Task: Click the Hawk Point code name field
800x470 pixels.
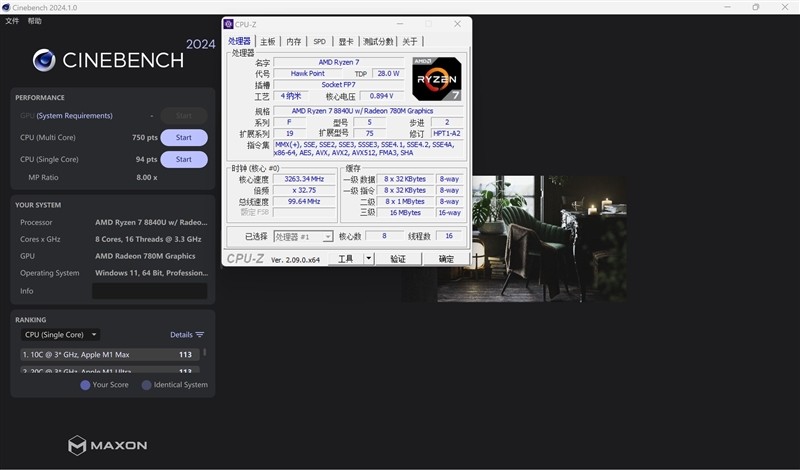Action: point(307,73)
